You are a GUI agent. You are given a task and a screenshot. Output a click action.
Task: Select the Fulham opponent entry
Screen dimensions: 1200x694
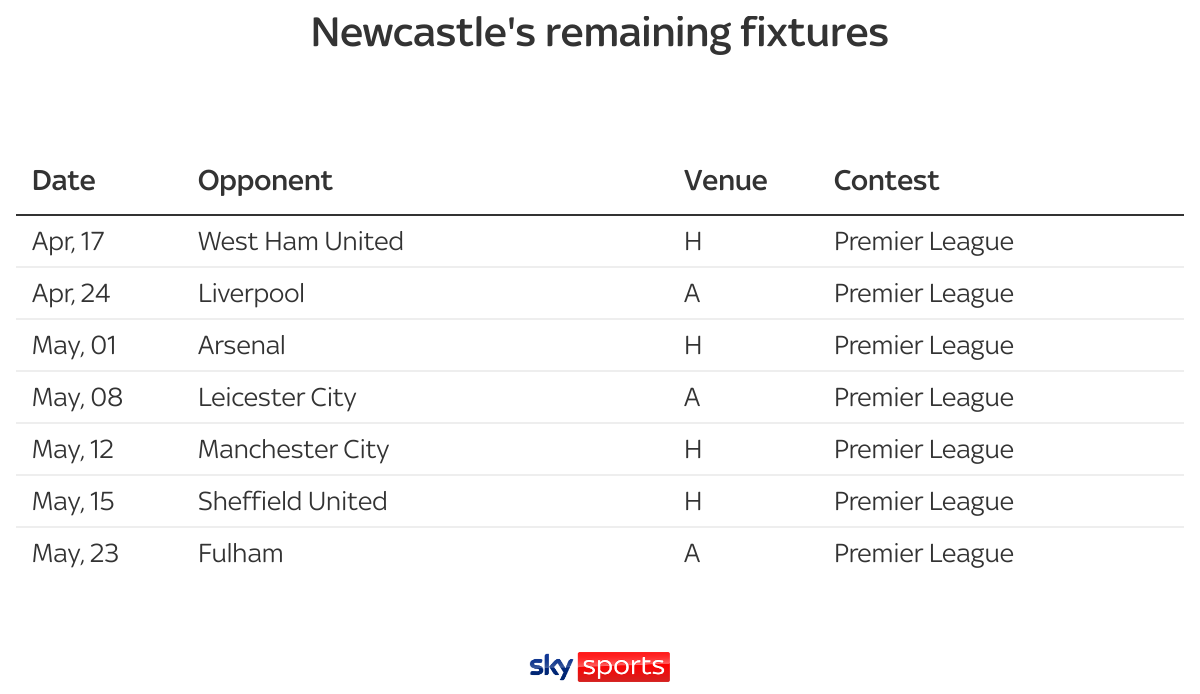coord(240,553)
